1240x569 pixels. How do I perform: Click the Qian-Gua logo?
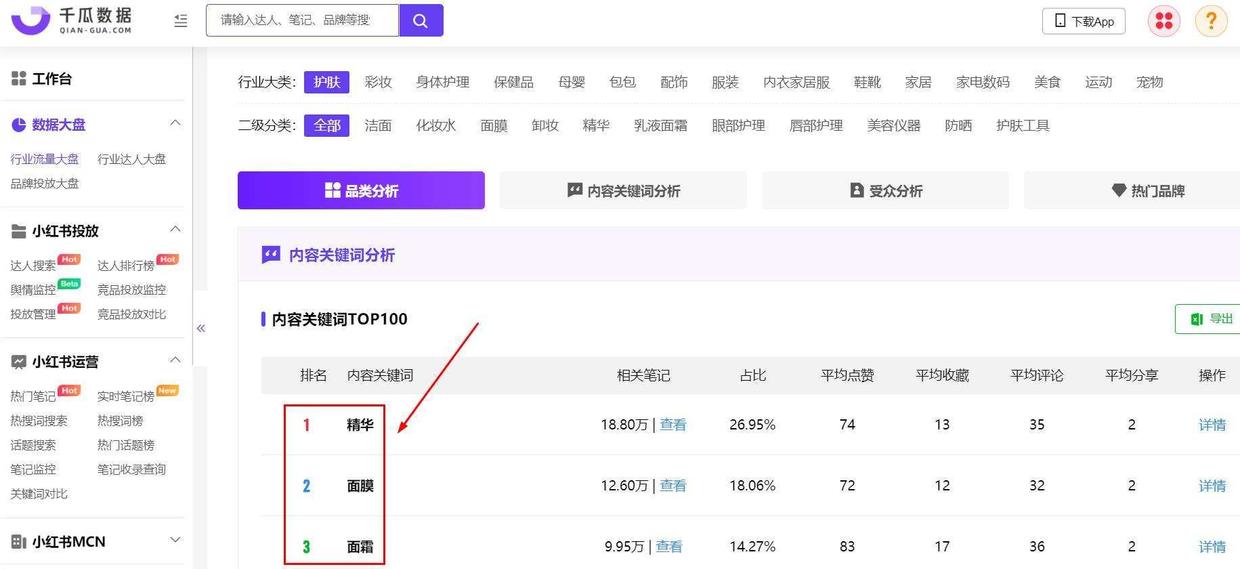[x=71, y=20]
